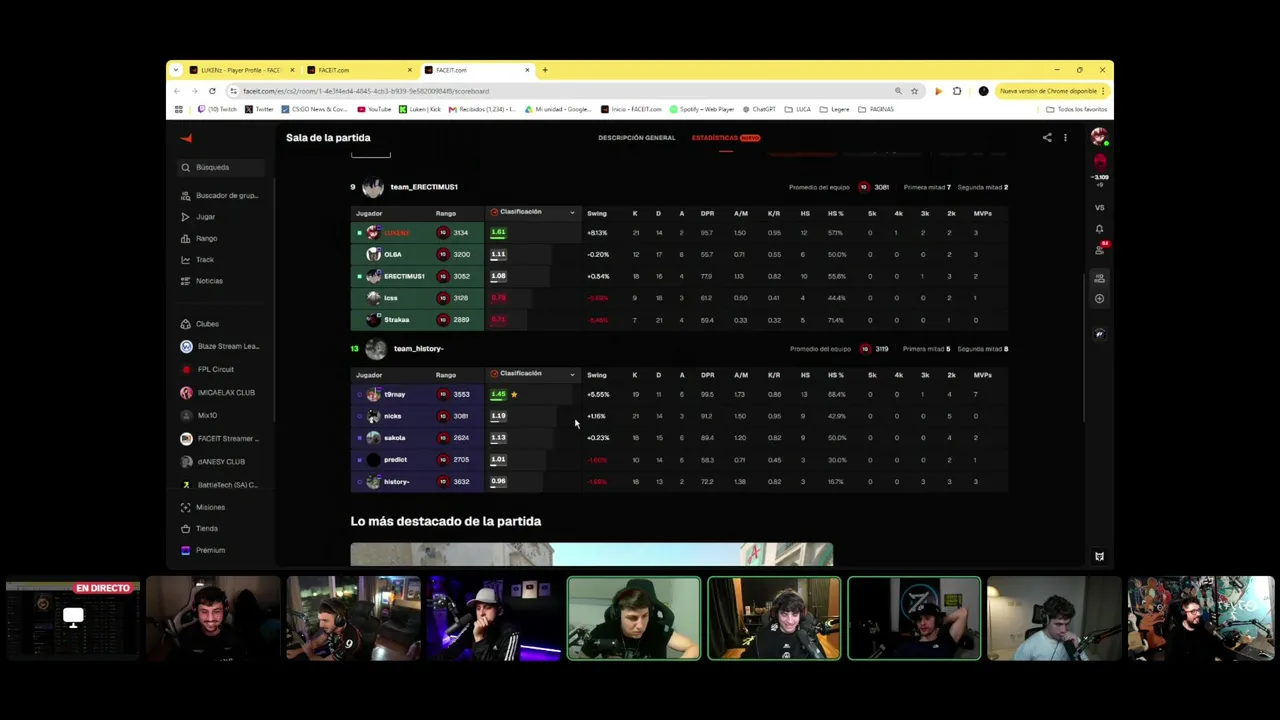Sort team_ERECTIMUS1 table by Swing column
1280x720 pixels.
click(x=597, y=213)
